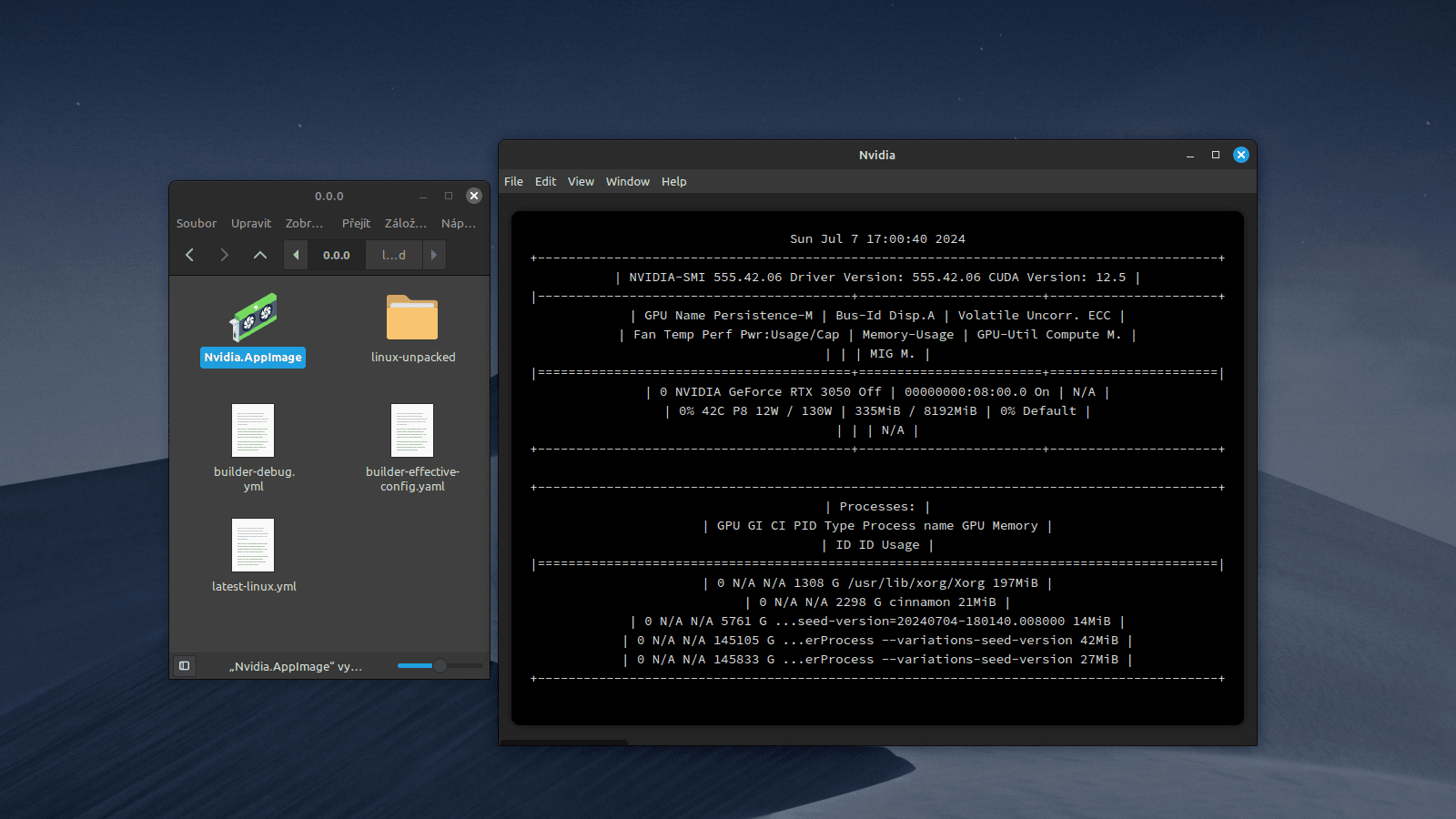Open Přejít menu in file manager
Image resolution: width=1456 pixels, height=819 pixels.
356,223
